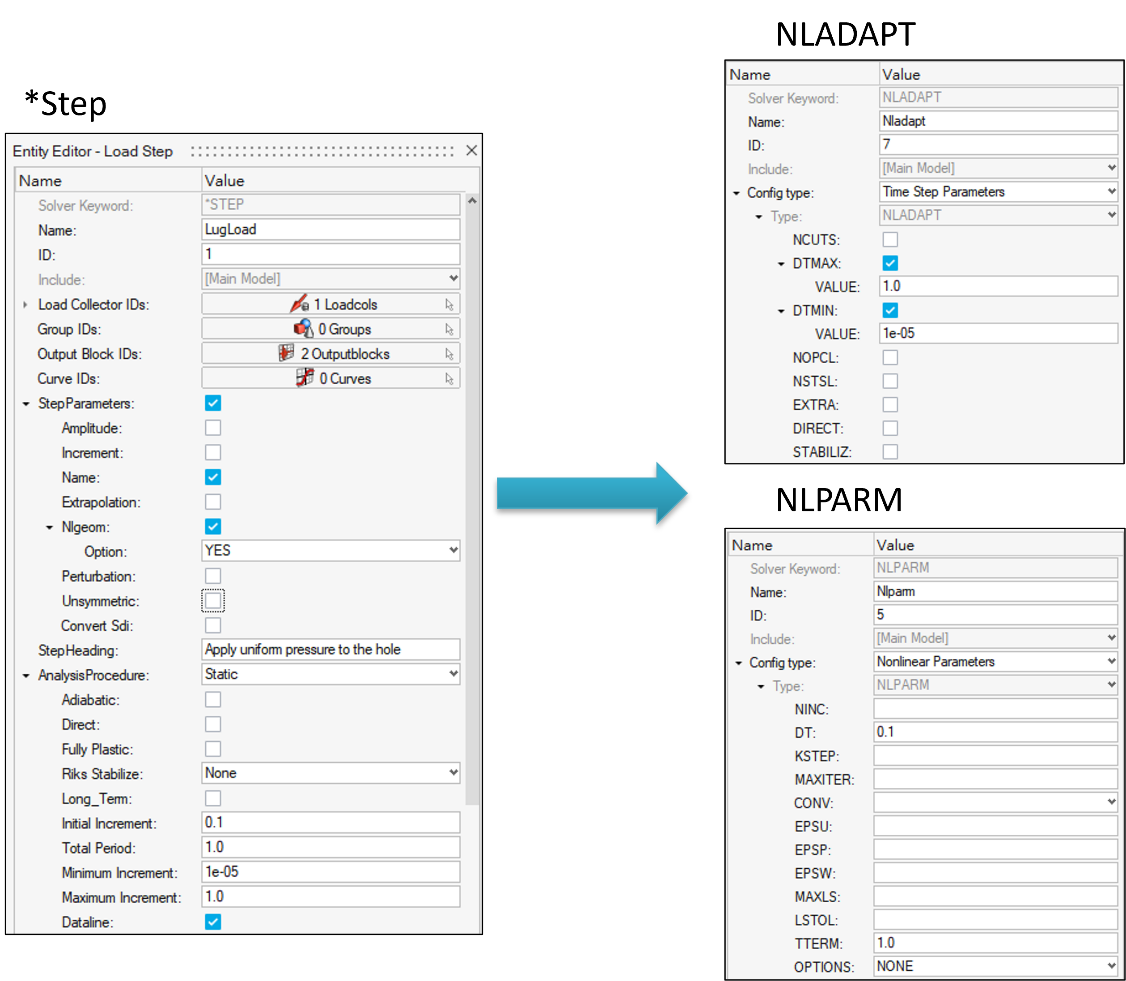Expand the Load Collector IDs row arrow
The image size is (1126, 981).
point(25,305)
